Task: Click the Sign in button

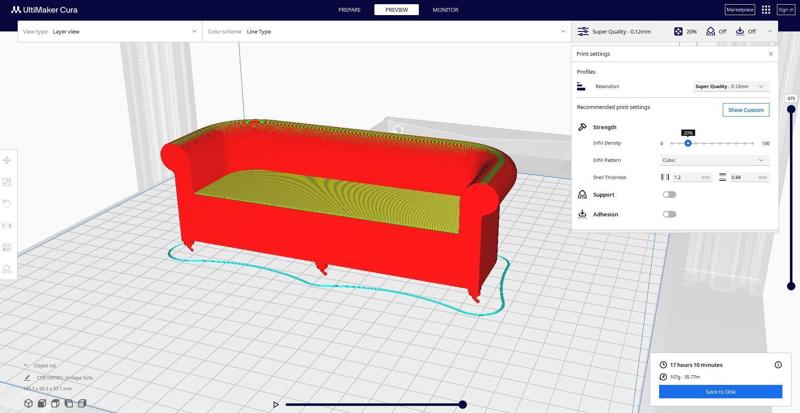Action: [786, 10]
